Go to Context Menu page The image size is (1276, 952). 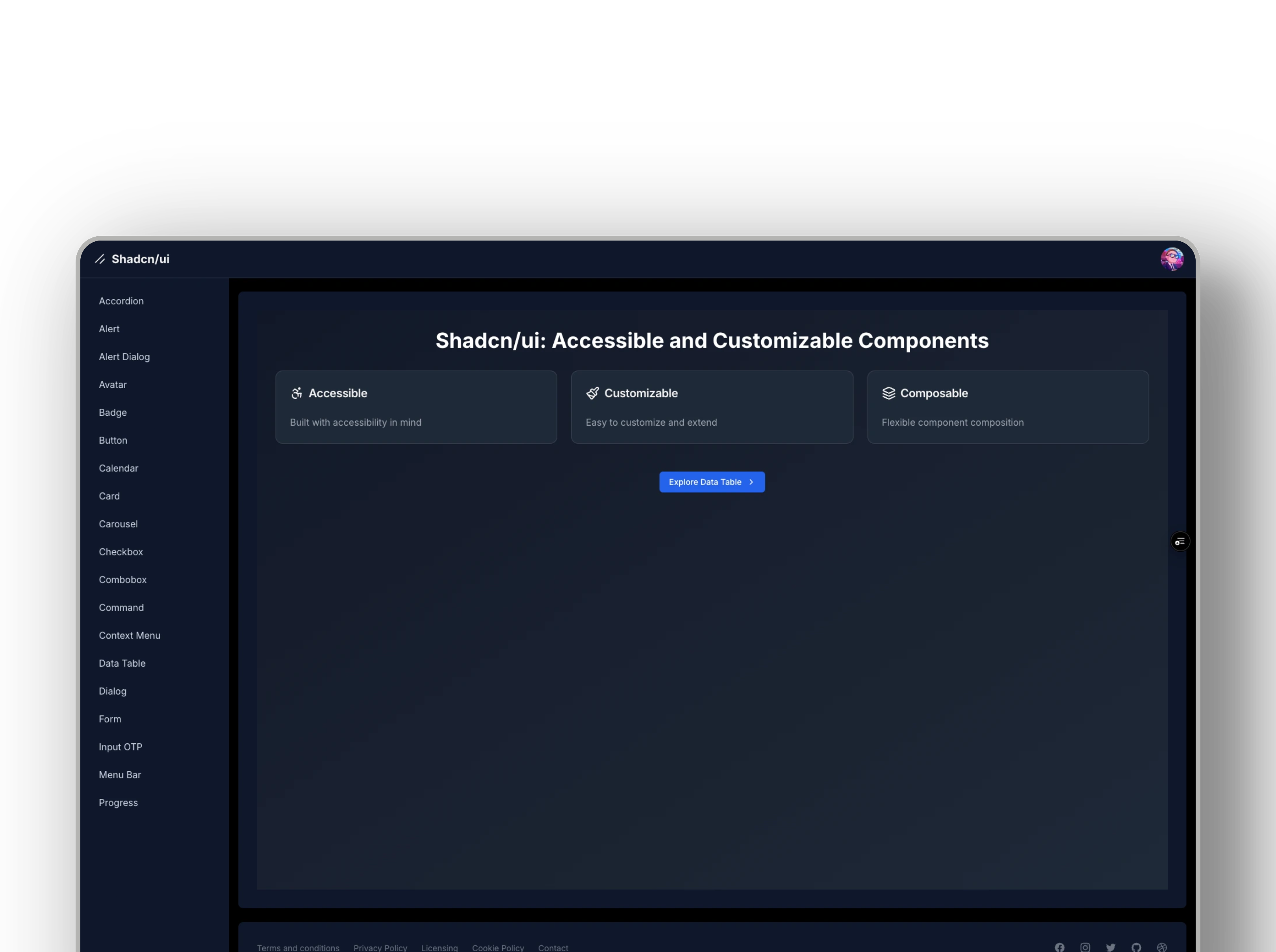click(x=129, y=635)
